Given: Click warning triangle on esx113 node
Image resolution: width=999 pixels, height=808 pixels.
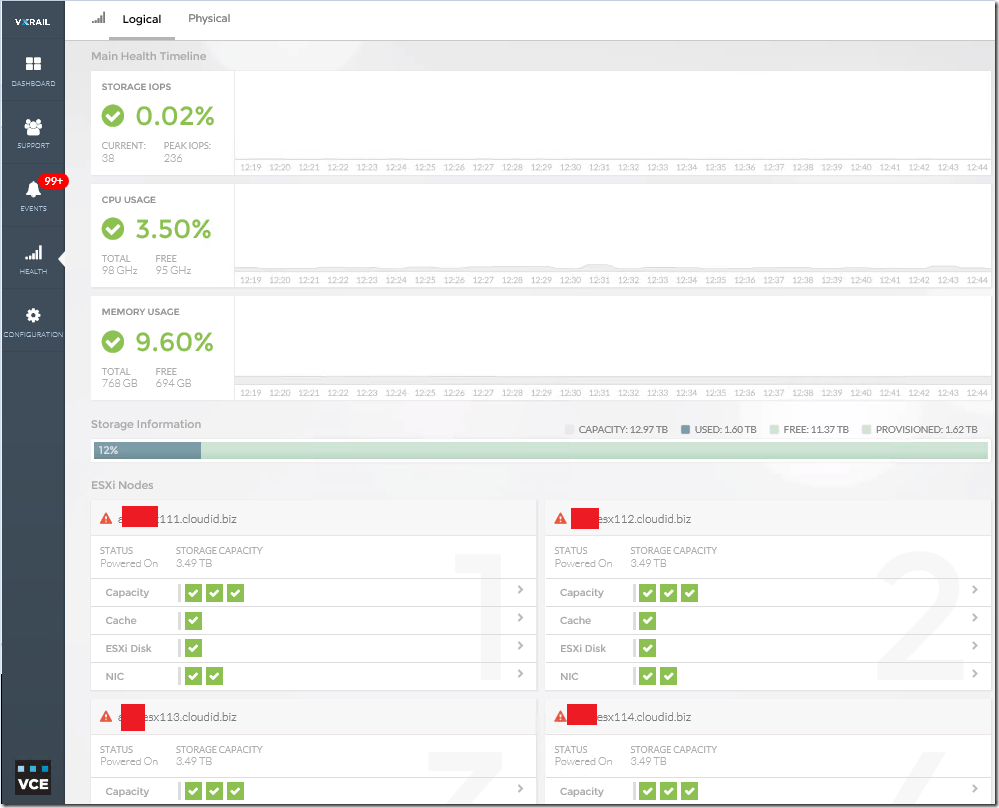Looking at the screenshot, I should (x=106, y=716).
